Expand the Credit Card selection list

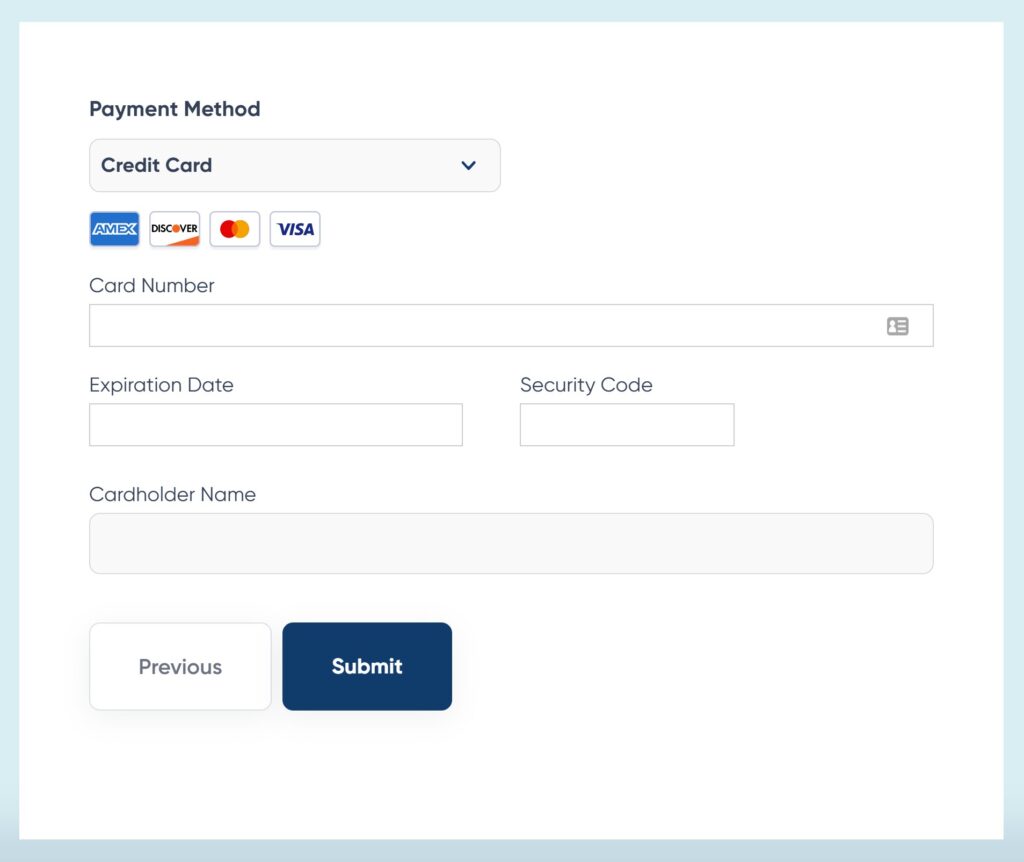coord(295,165)
